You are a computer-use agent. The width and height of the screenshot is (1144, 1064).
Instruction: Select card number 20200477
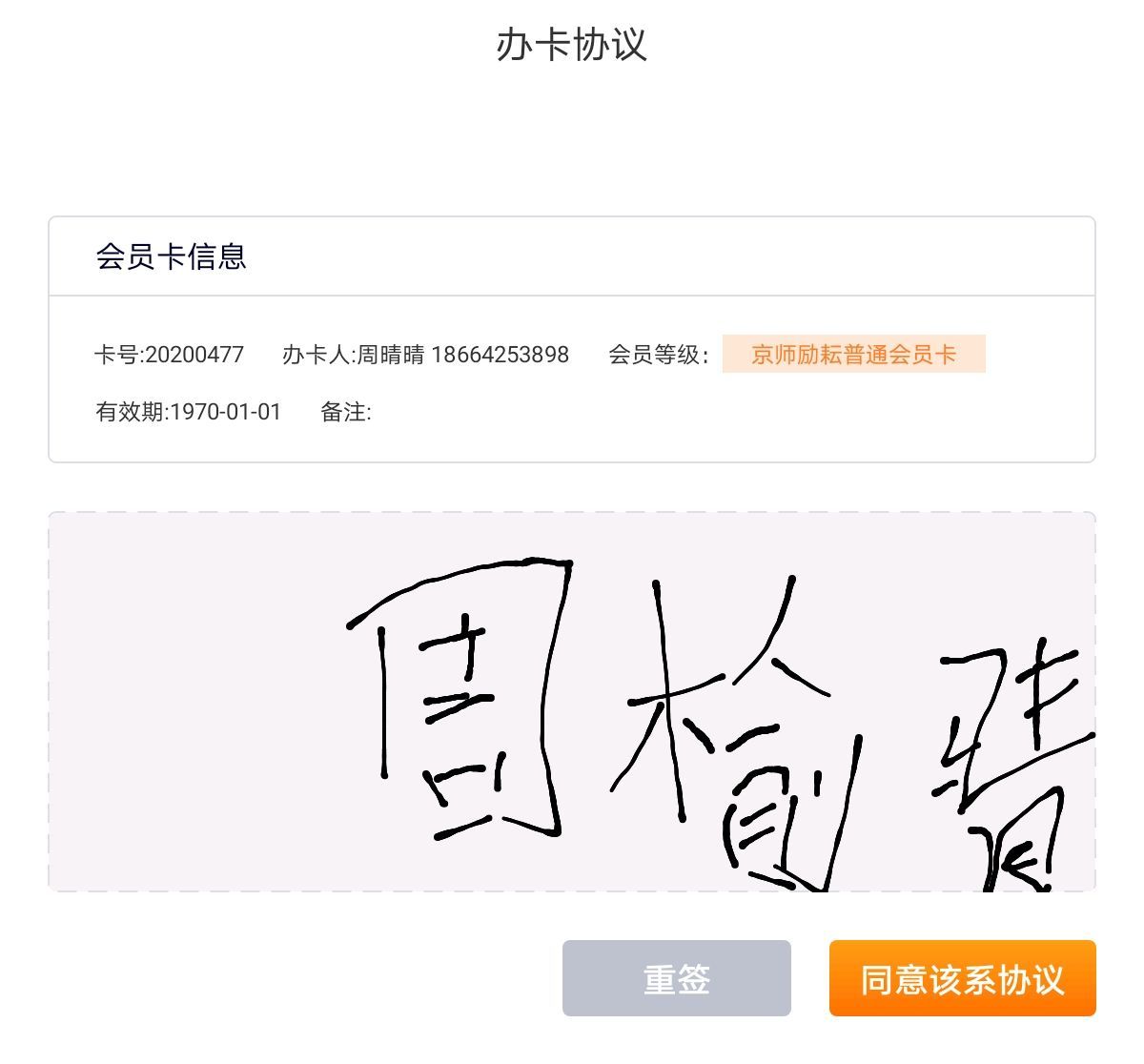coord(194,356)
